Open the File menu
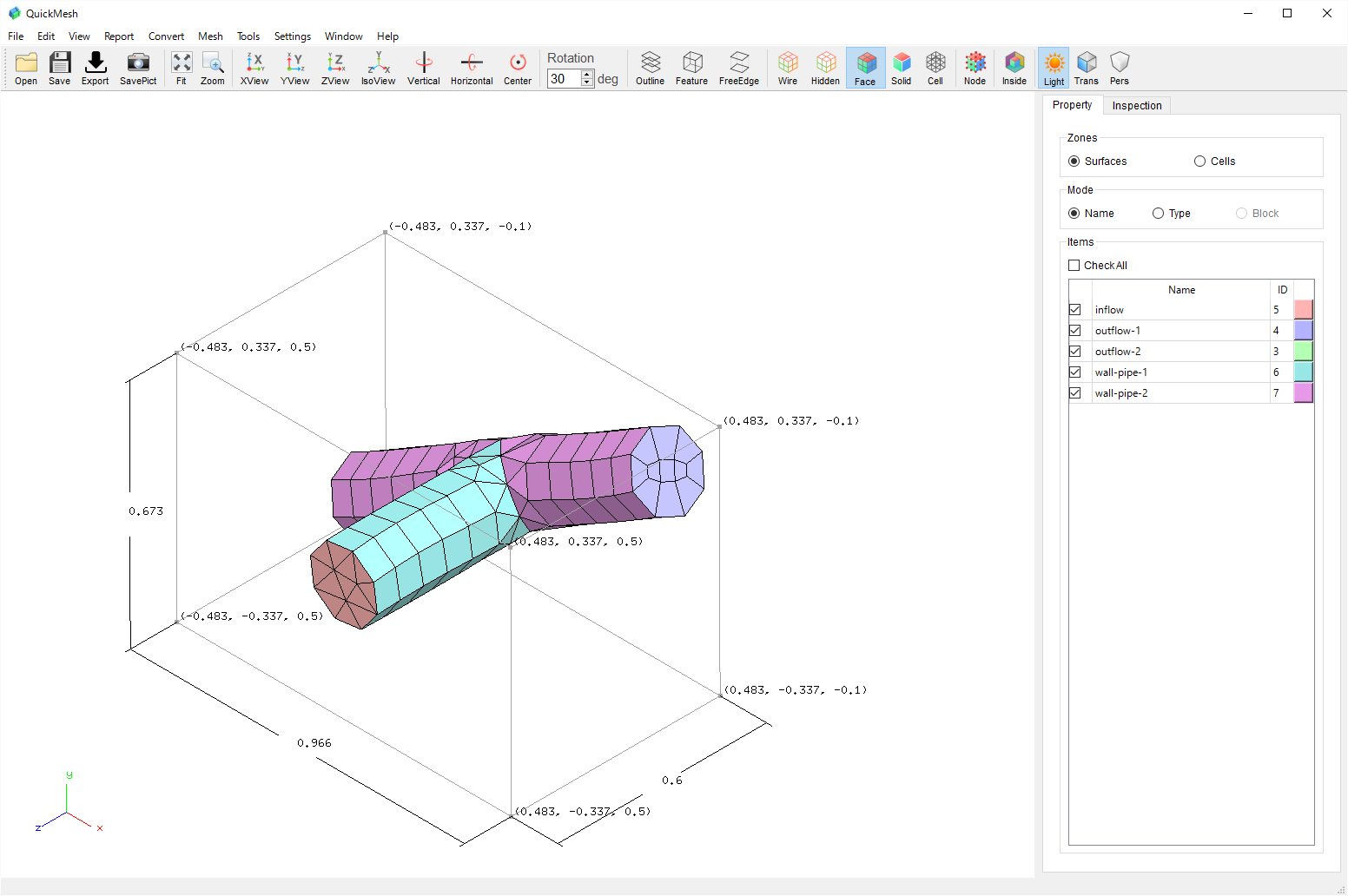Image resolution: width=1348 pixels, height=896 pixels. click(x=16, y=36)
